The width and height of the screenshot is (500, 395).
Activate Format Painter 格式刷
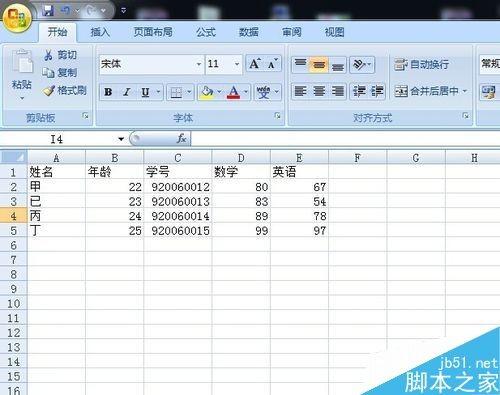coord(65,90)
